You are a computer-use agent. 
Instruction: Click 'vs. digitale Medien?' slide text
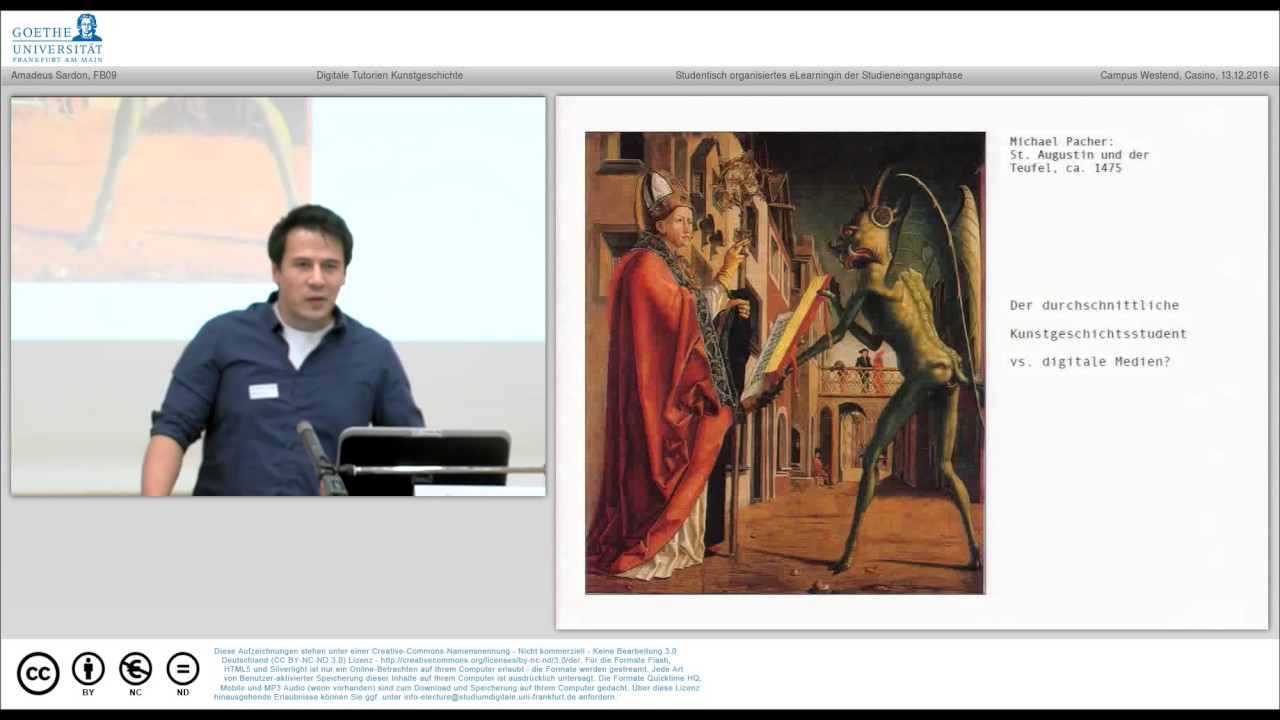coord(1089,361)
